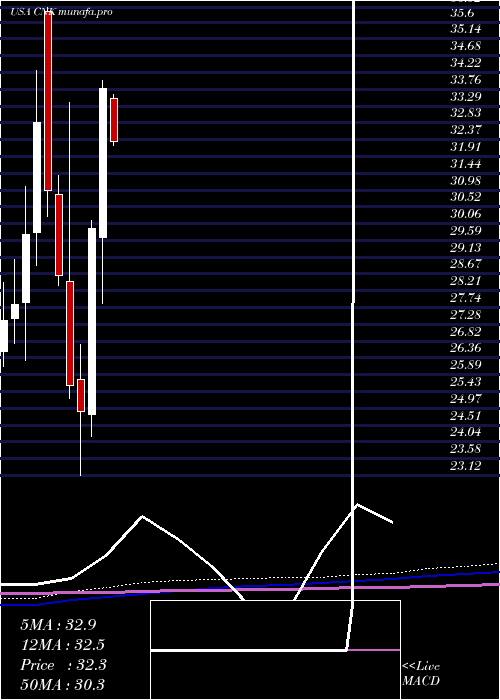Click the 35.14 price axis label
Viewport: 500px width, 700px height.
pos(466,29)
